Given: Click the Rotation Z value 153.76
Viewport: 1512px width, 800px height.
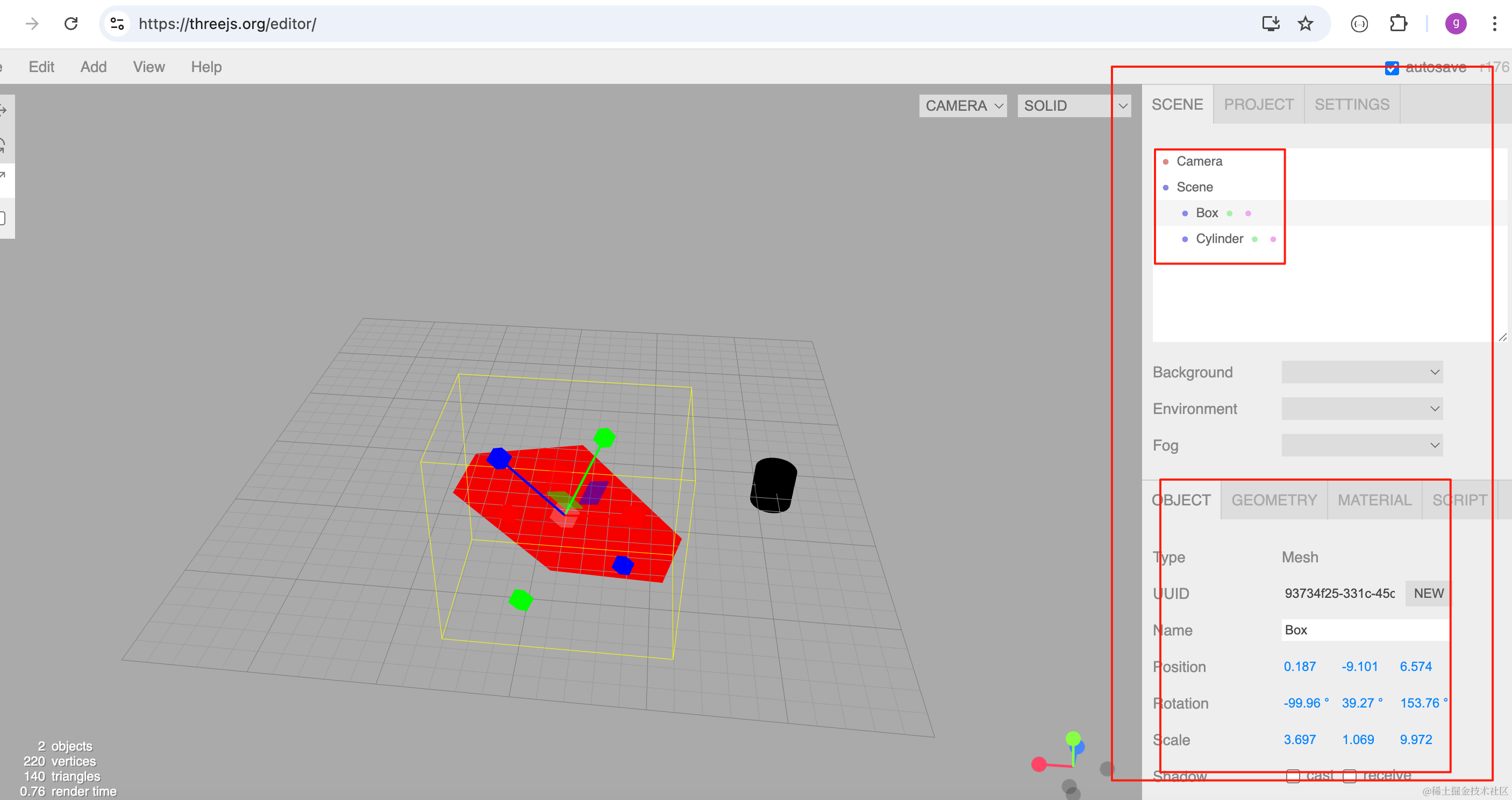Looking at the screenshot, I should (1424, 703).
